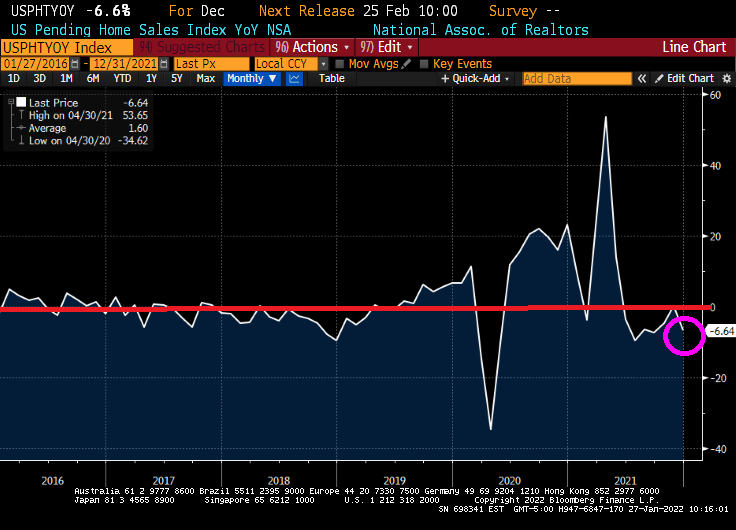Open the Edit menu
Screen dimensions: 736x530
point(389,47)
